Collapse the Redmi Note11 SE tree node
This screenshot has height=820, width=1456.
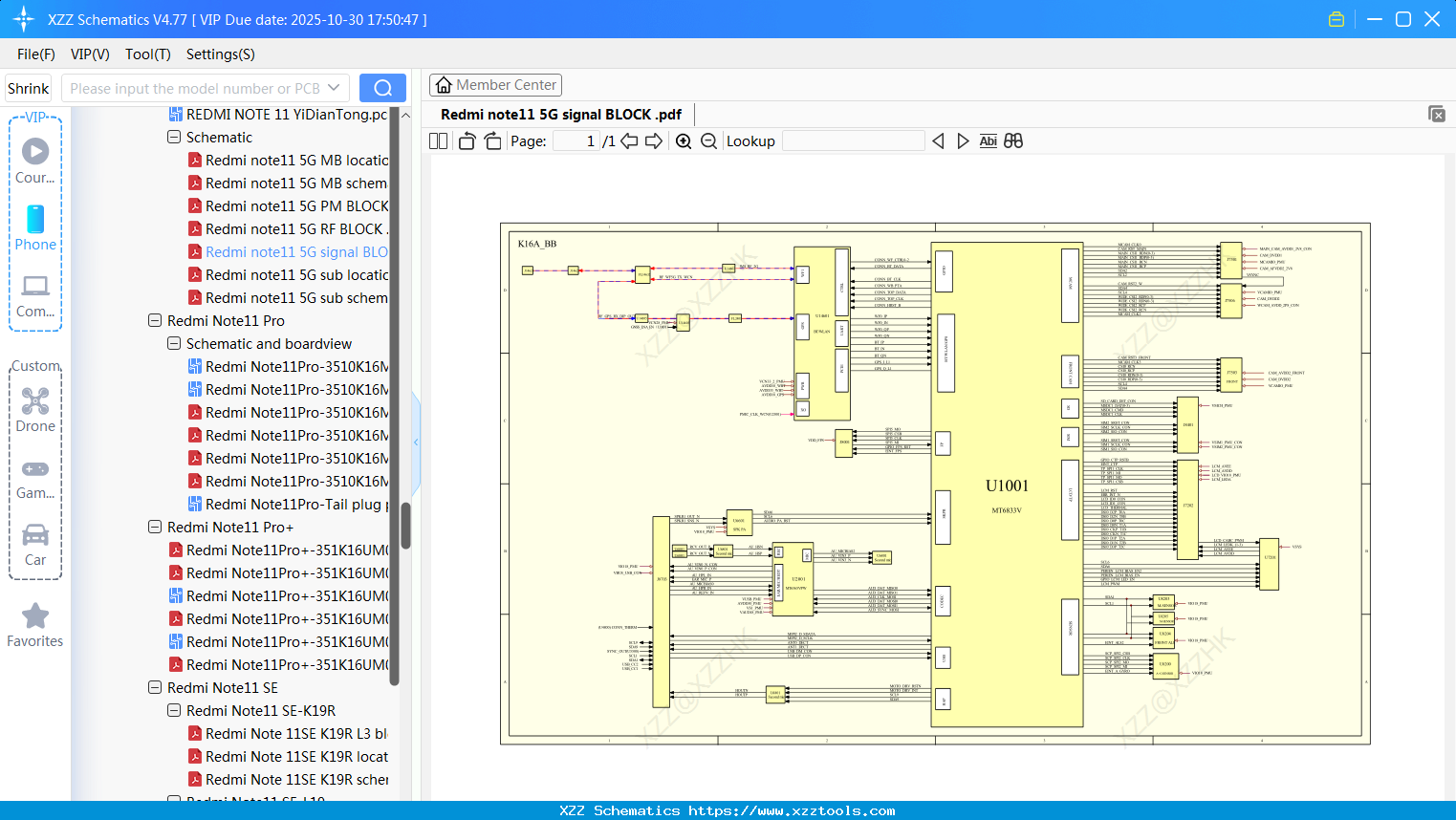click(155, 688)
